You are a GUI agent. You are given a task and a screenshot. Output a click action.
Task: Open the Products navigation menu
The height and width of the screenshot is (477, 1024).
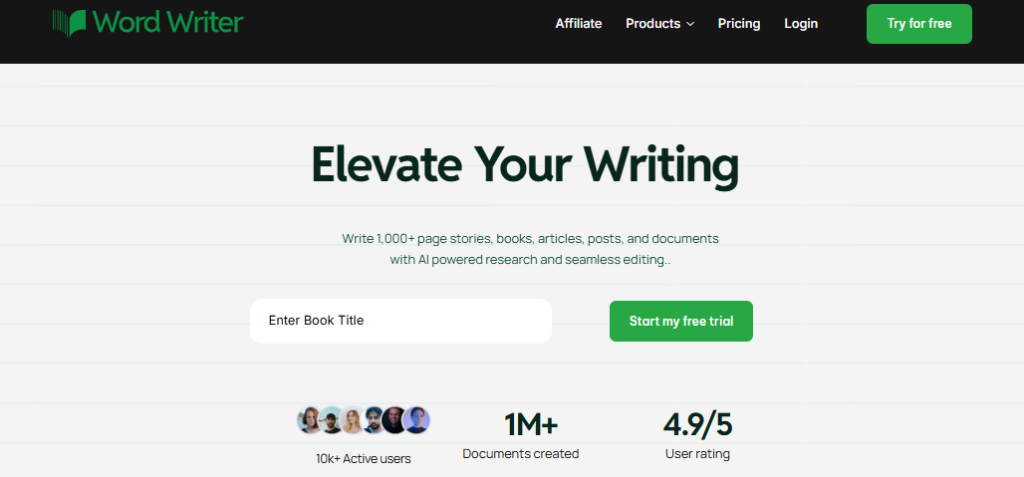click(x=652, y=23)
